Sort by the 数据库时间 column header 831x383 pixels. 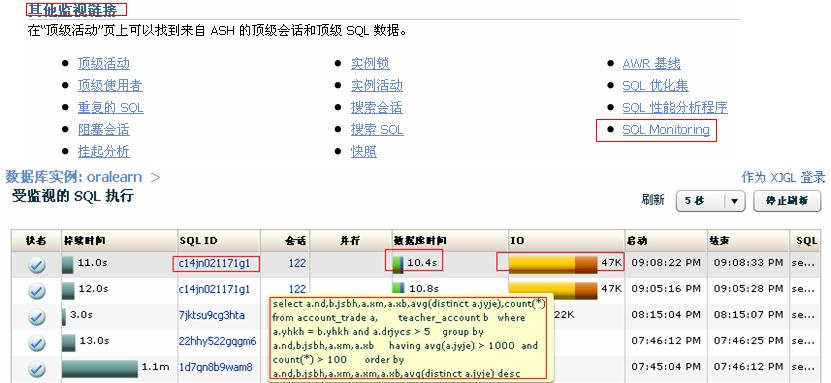tap(420, 241)
